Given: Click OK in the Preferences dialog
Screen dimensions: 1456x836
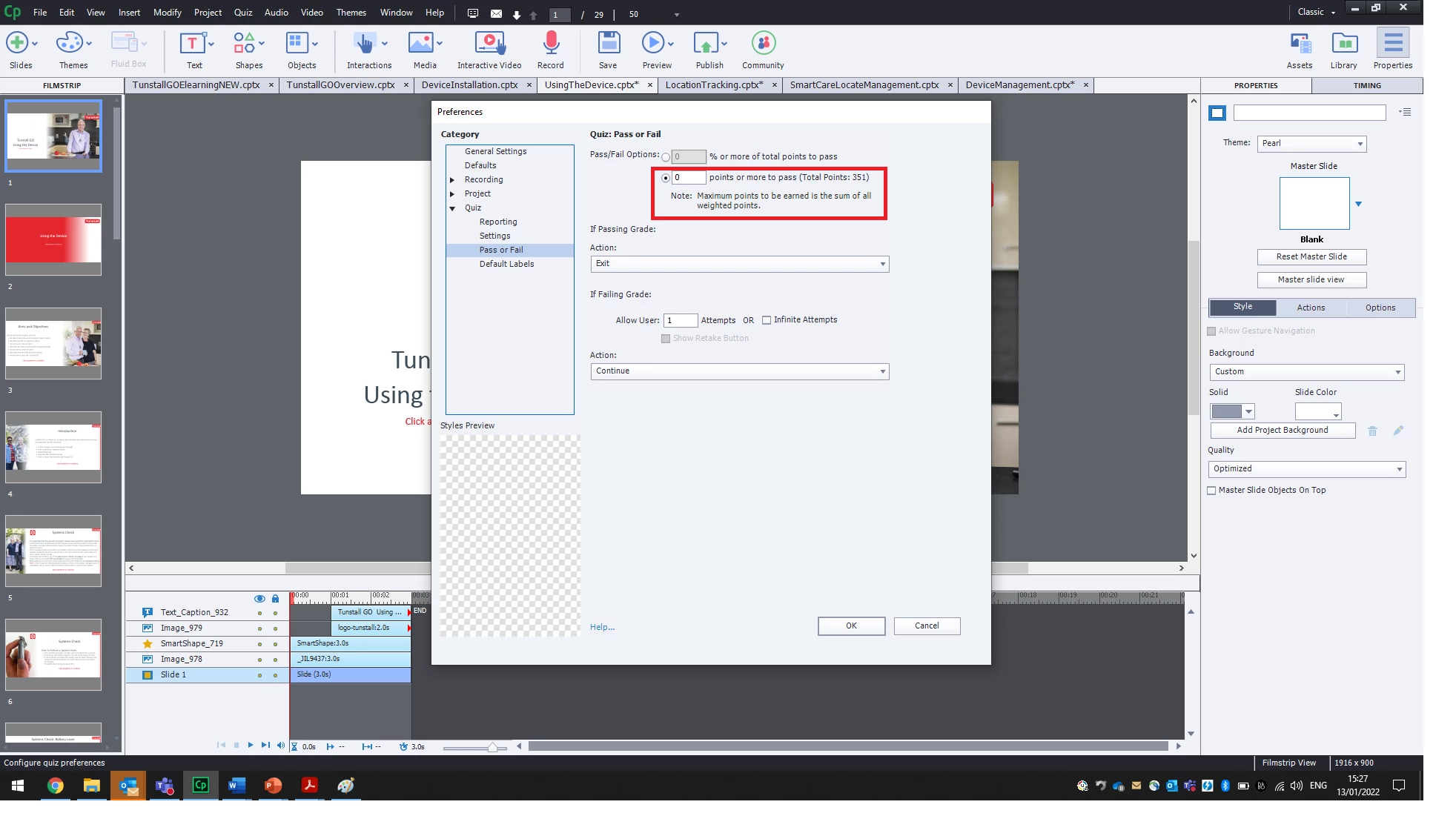Looking at the screenshot, I should pos(851,626).
